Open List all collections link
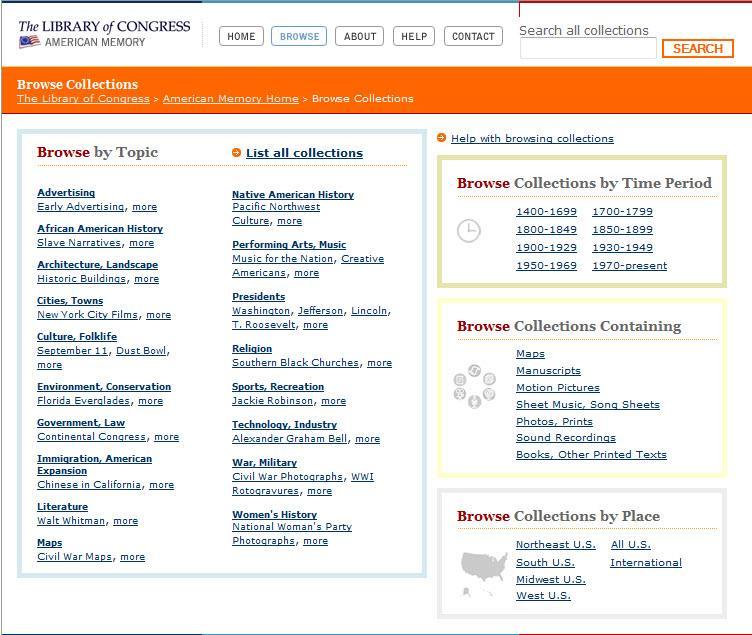Screen dimensions: 752x635 [305, 153]
